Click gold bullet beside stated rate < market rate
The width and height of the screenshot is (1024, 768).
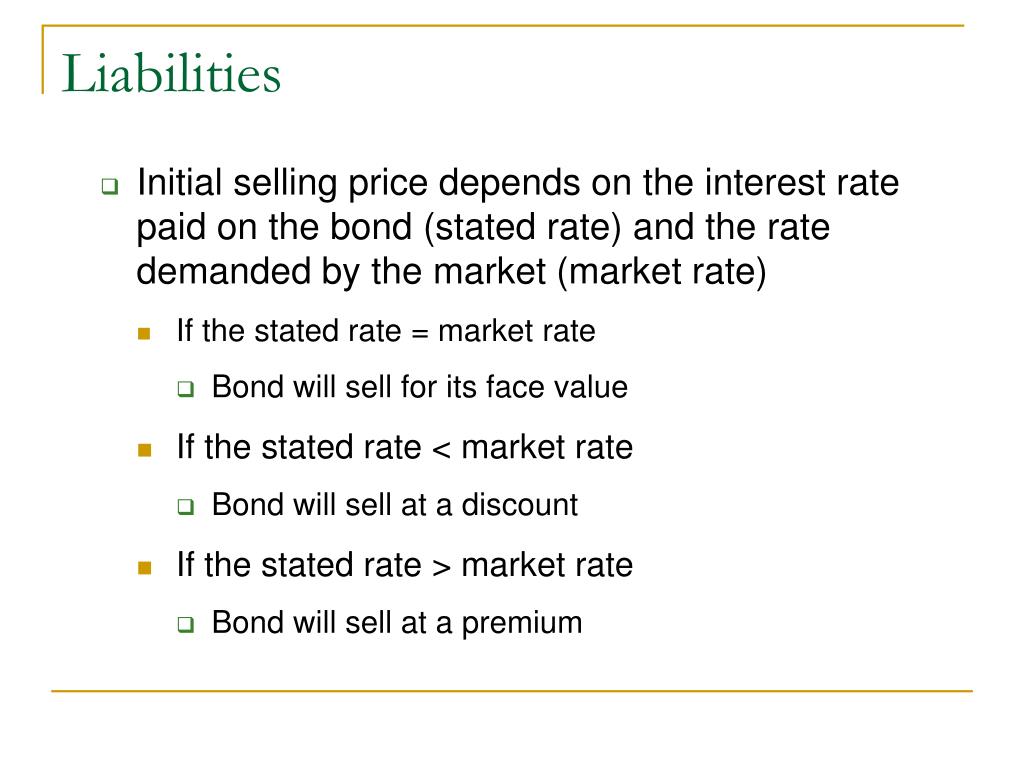click(144, 450)
